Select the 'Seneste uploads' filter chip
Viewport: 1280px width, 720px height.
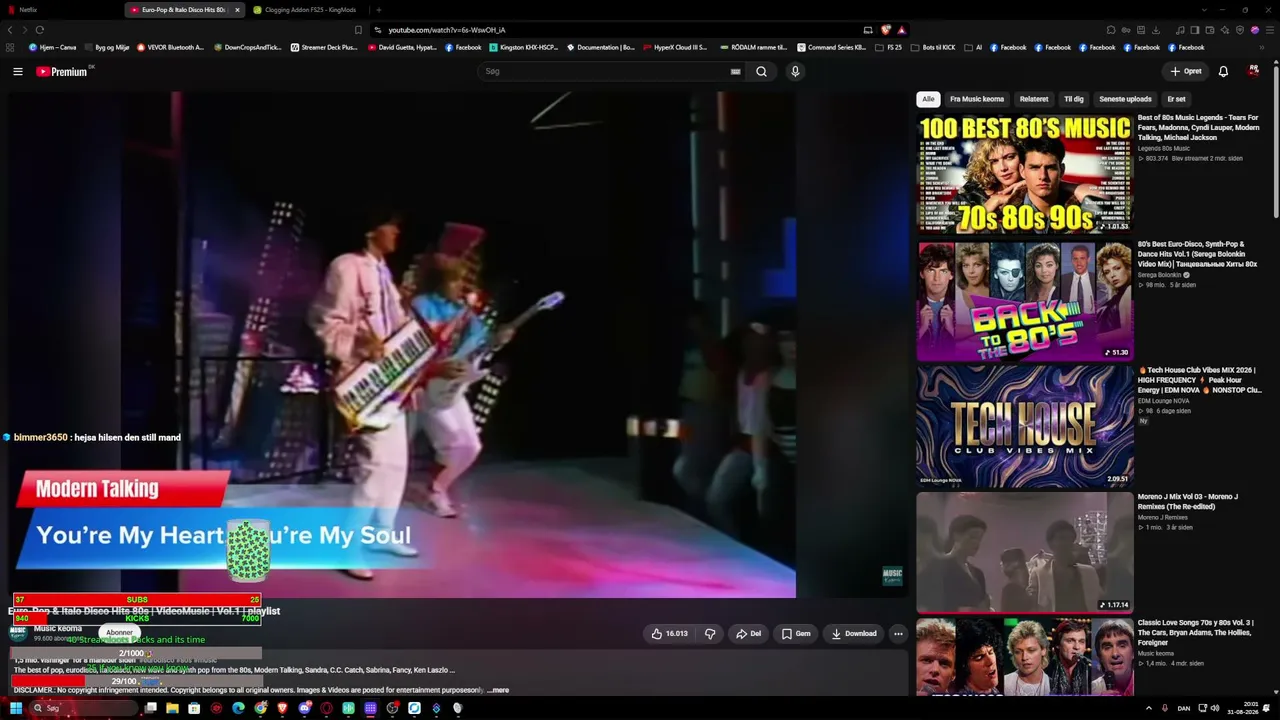tap(1125, 99)
